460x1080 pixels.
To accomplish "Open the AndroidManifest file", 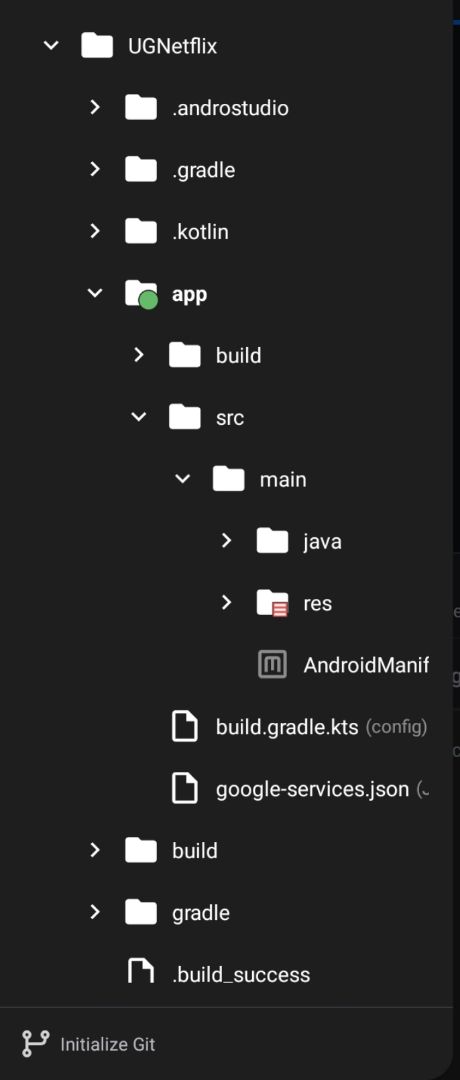I will [x=366, y=665].
